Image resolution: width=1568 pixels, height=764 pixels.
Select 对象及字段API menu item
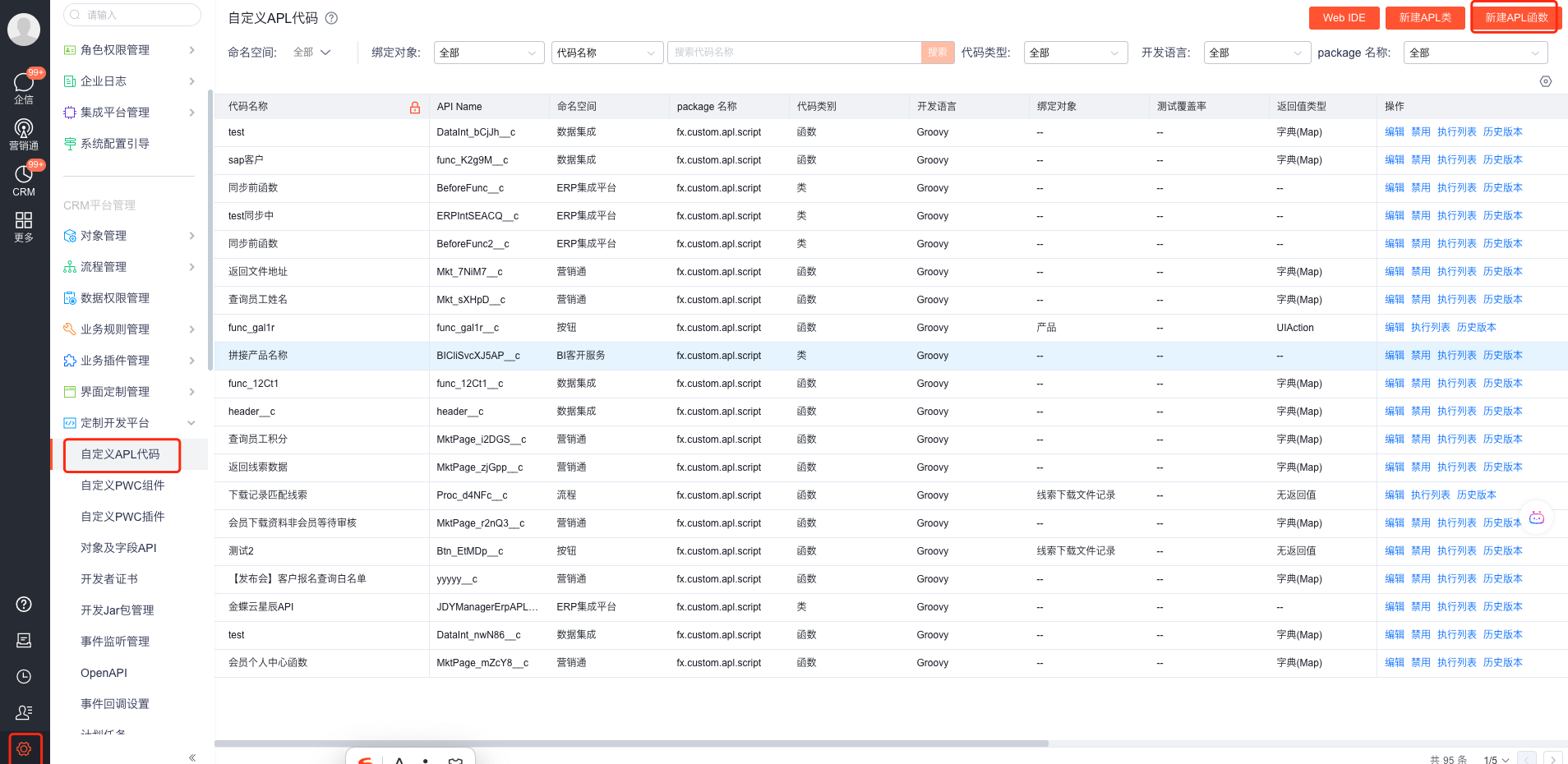[x=118, y=548]
